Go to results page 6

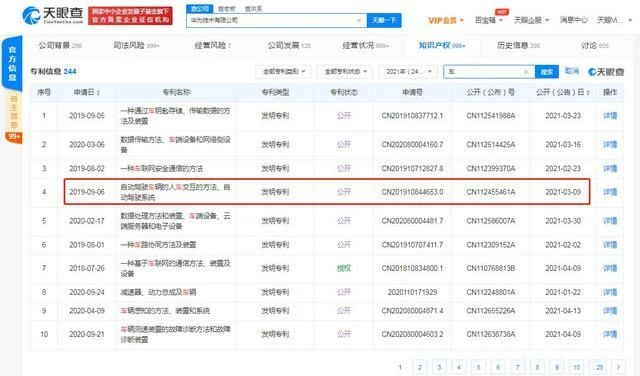point(498,367)
